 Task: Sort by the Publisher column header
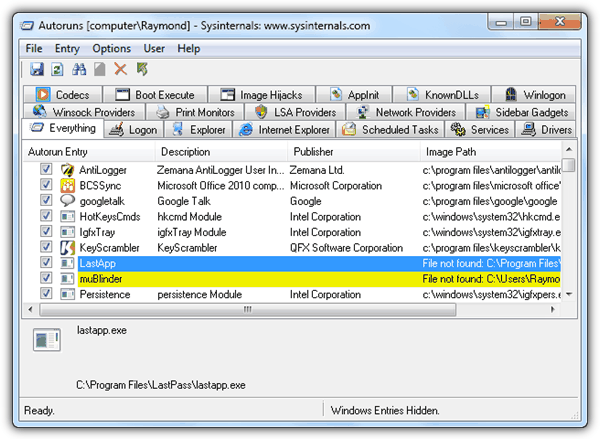point(354,152)
